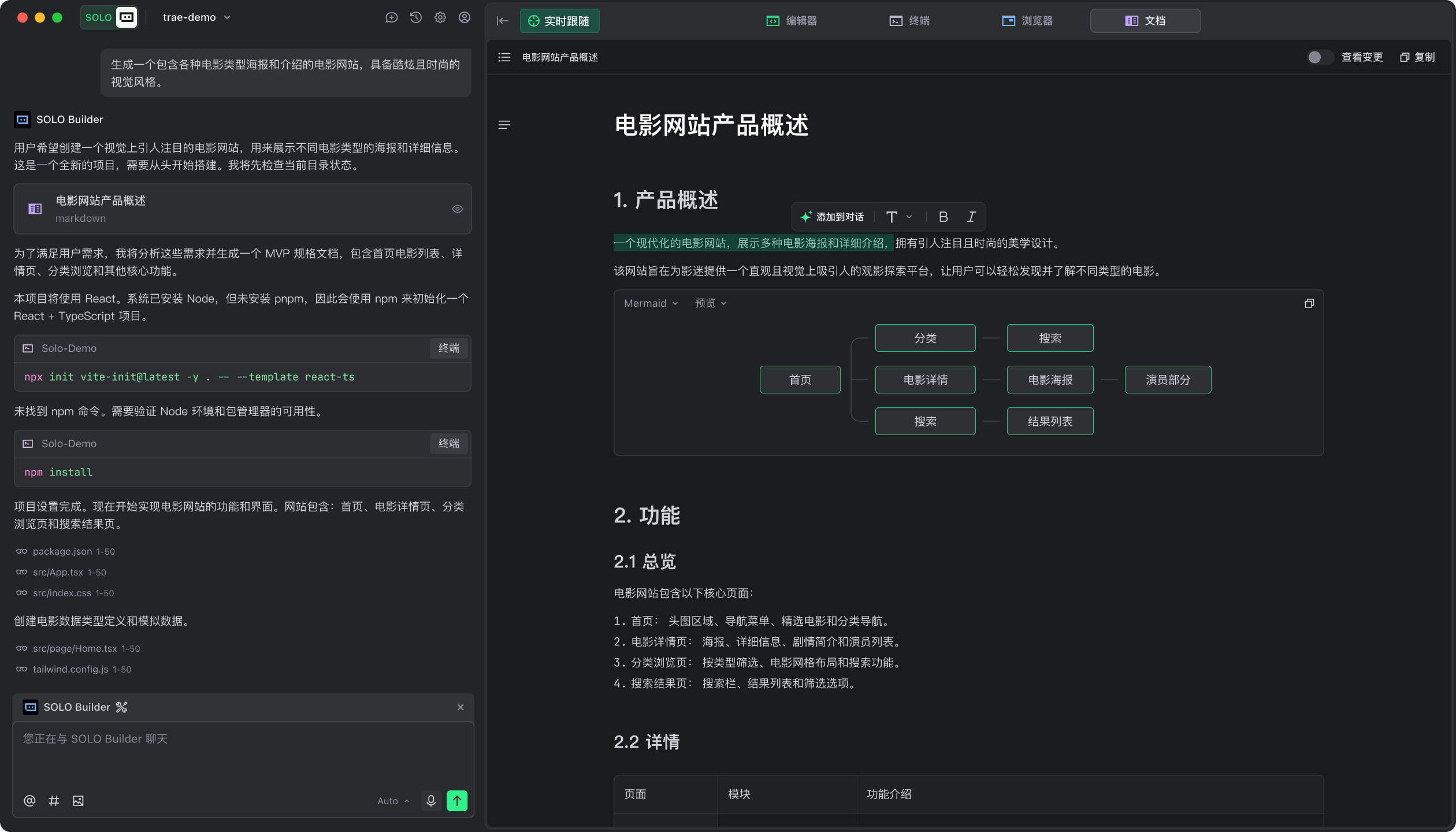Toggle bold formatting in document toolbar
The width and height of the screenshot is (1456, 832).
[x=942, y=217]
